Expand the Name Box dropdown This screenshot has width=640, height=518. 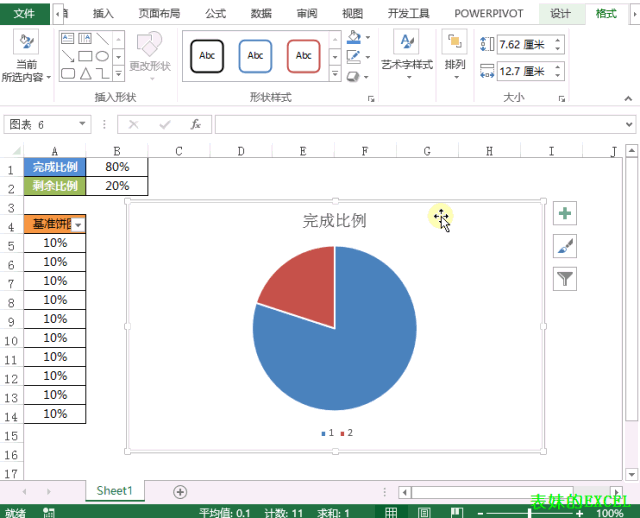click(82, 124)
